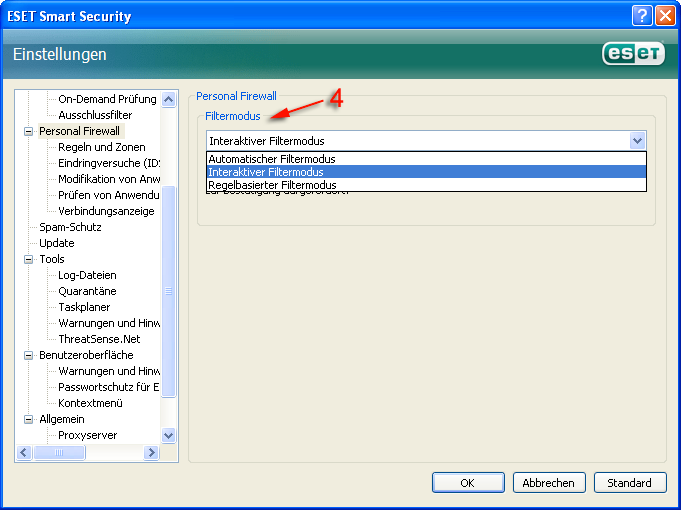Open the Filtermodus dropdown arrow
681x510 pixels.
[x=637, y=141]
